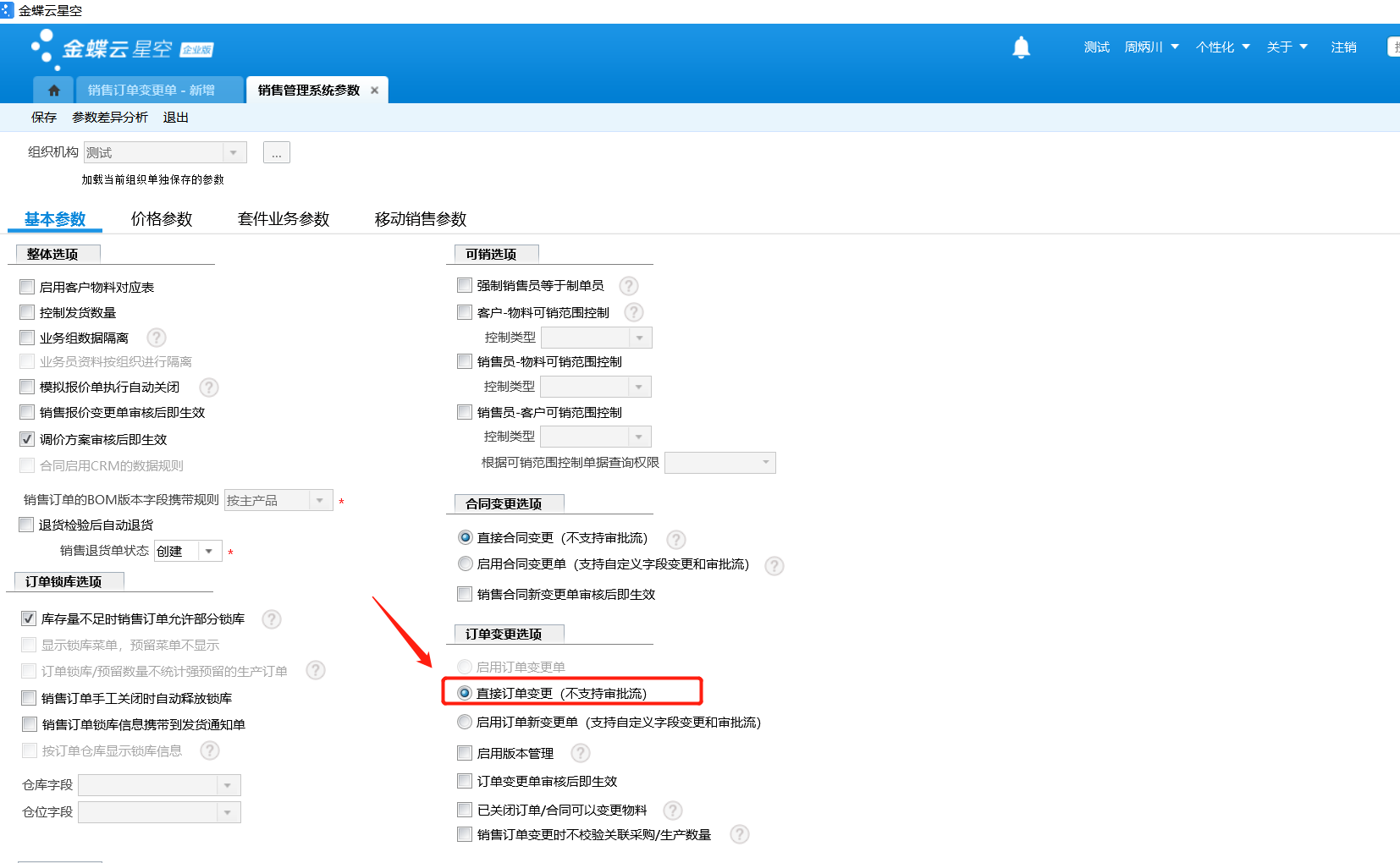Enable 启用客户物料对应表 checkbox
The height and width of the screenshot is (863, 1400).
pos(27,287)
